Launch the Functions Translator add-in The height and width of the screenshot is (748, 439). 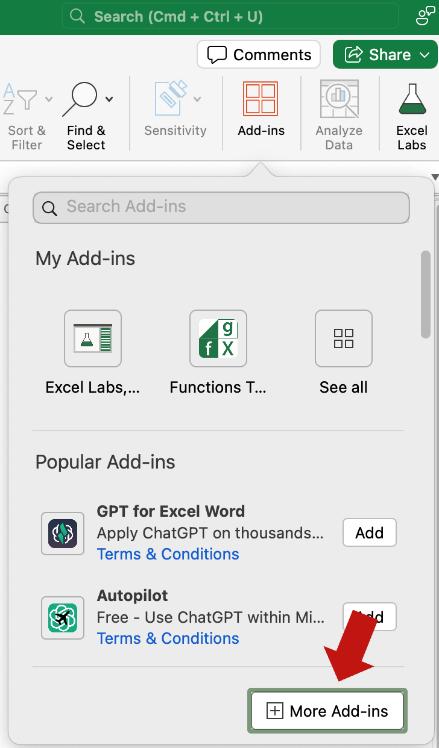(x=218, y=338)
